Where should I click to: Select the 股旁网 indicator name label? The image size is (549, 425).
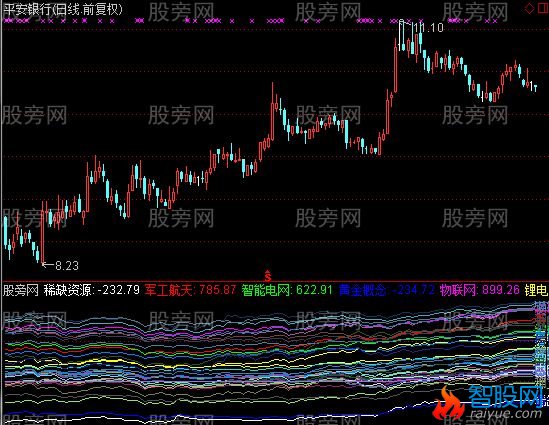click(21, 290)
